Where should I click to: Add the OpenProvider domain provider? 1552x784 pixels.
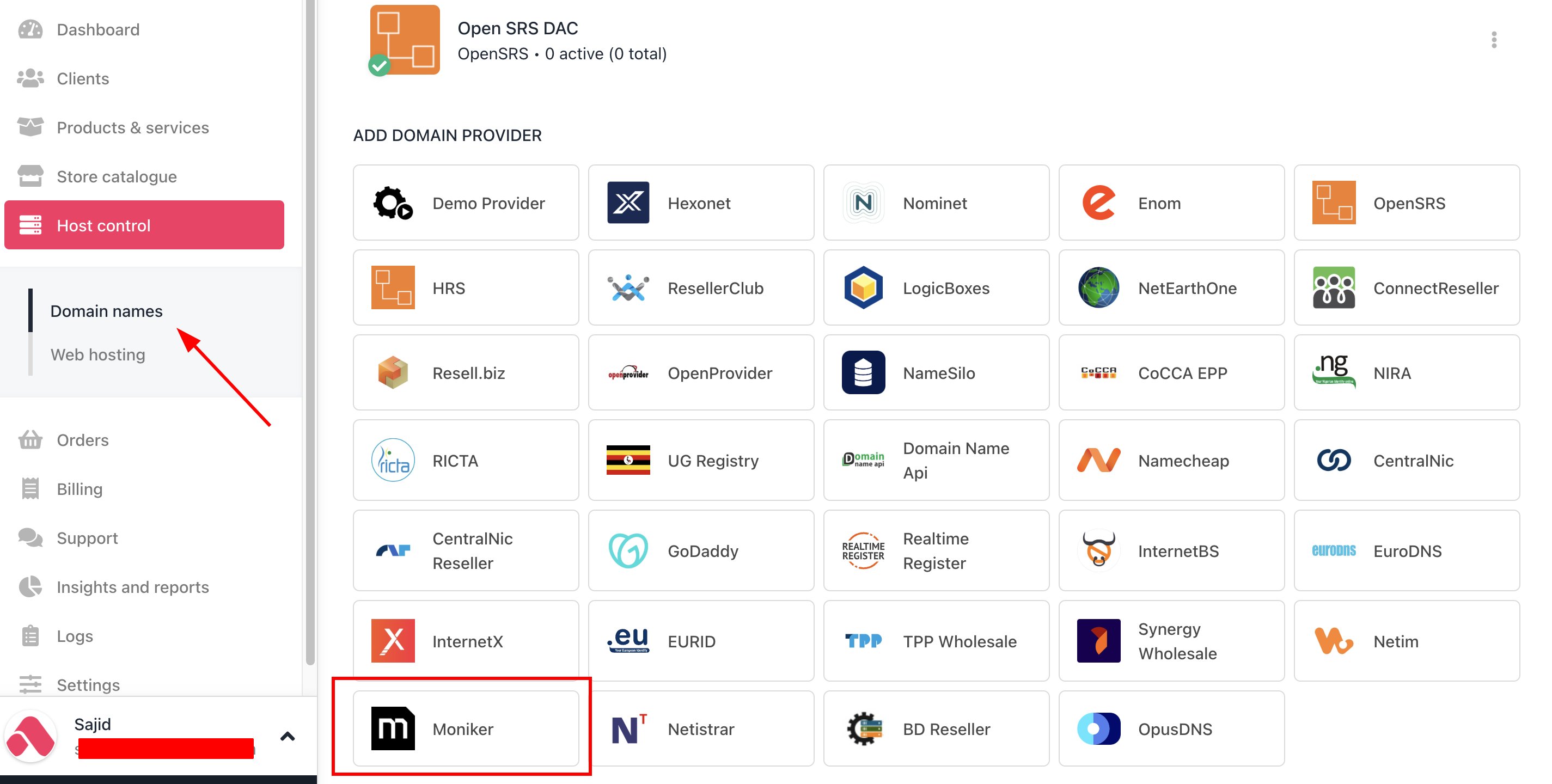point(701,372)
